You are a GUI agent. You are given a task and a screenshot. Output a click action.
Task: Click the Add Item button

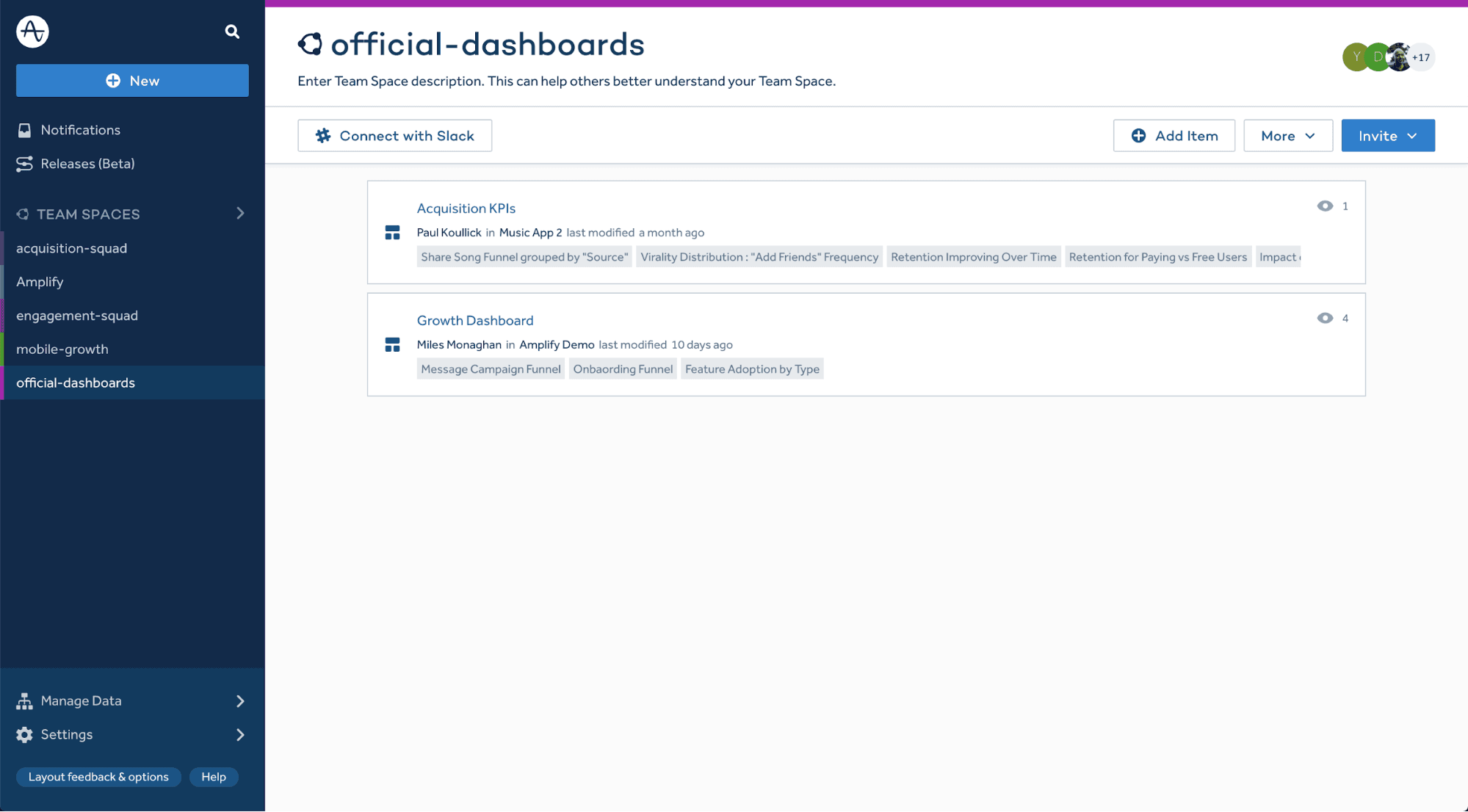pyautogui.click(x=1174, y=135)
